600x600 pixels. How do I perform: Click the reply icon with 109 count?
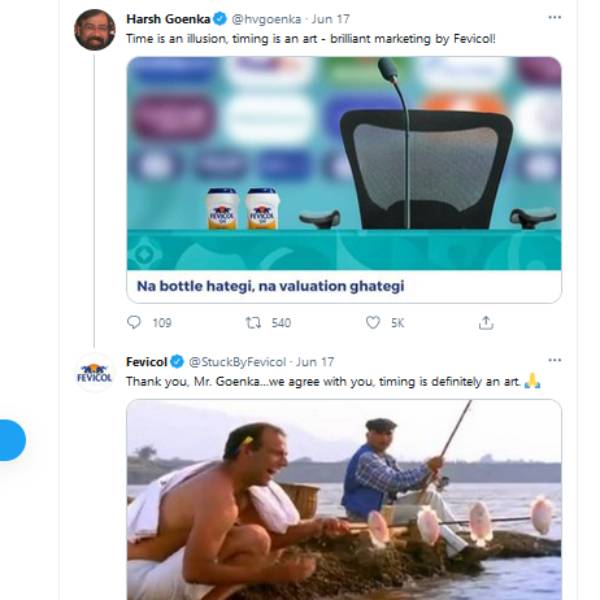coord(135,322)
